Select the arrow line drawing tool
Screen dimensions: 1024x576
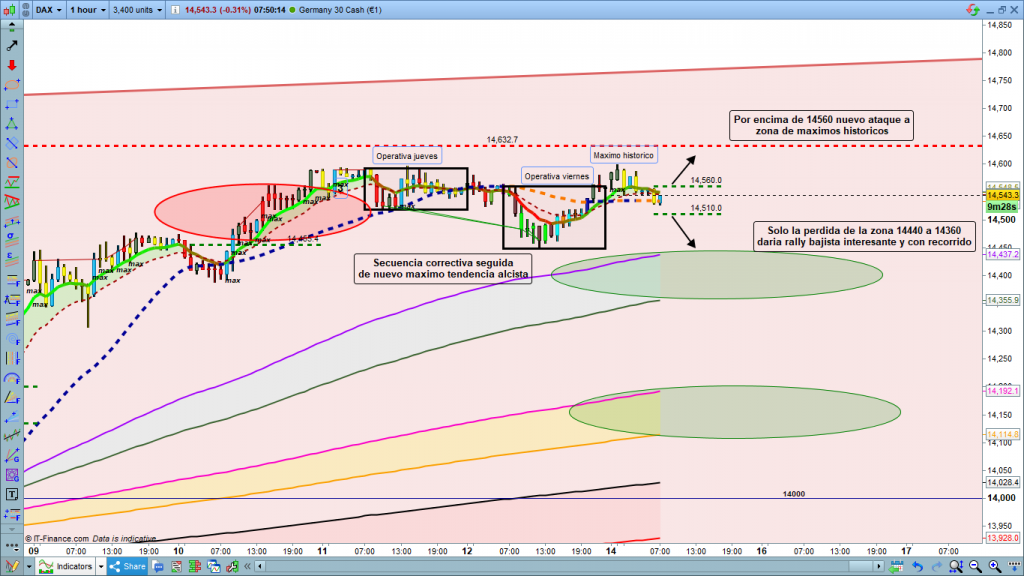tap(12, 46)
